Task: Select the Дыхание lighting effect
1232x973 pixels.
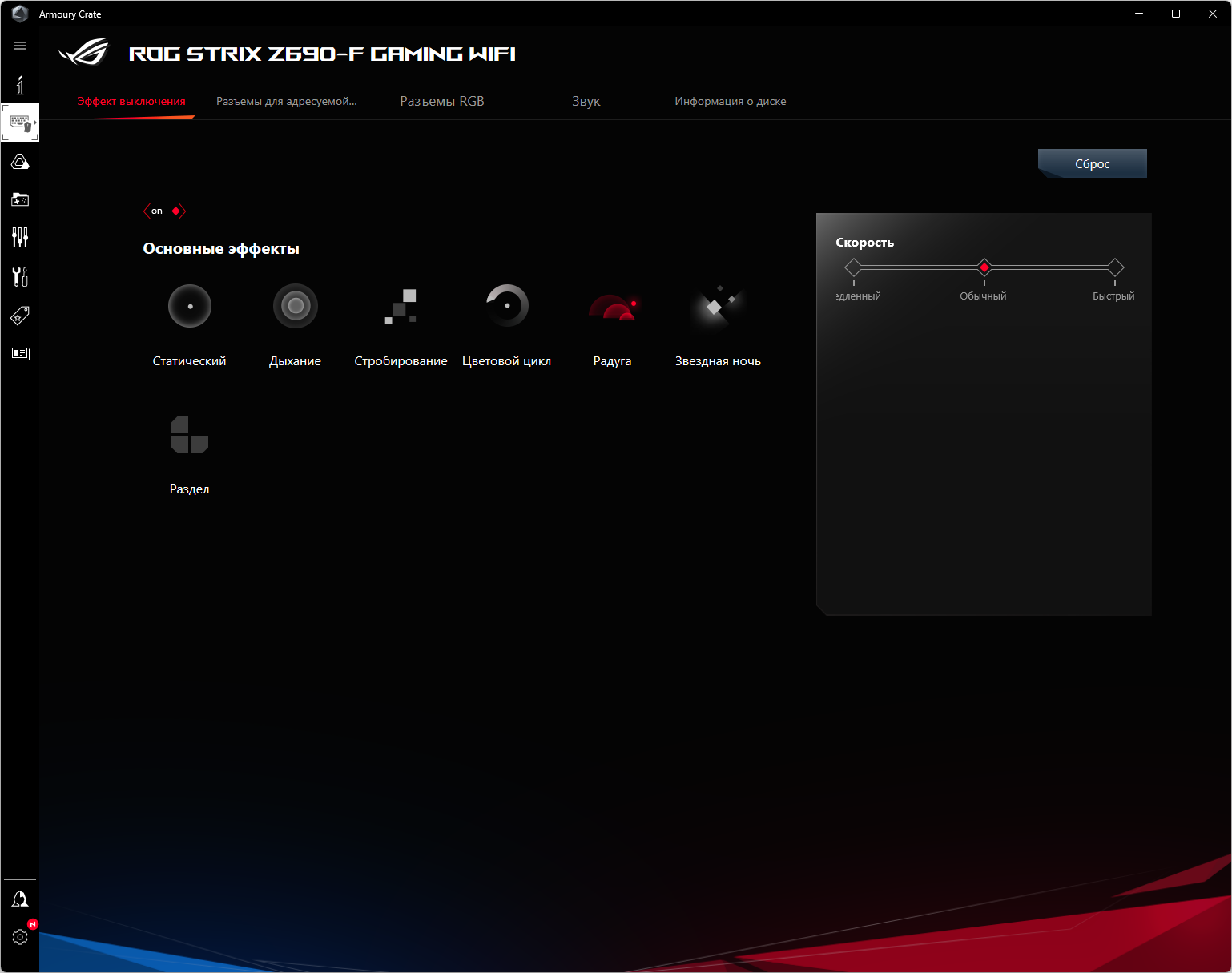Action: click(296, 325)
